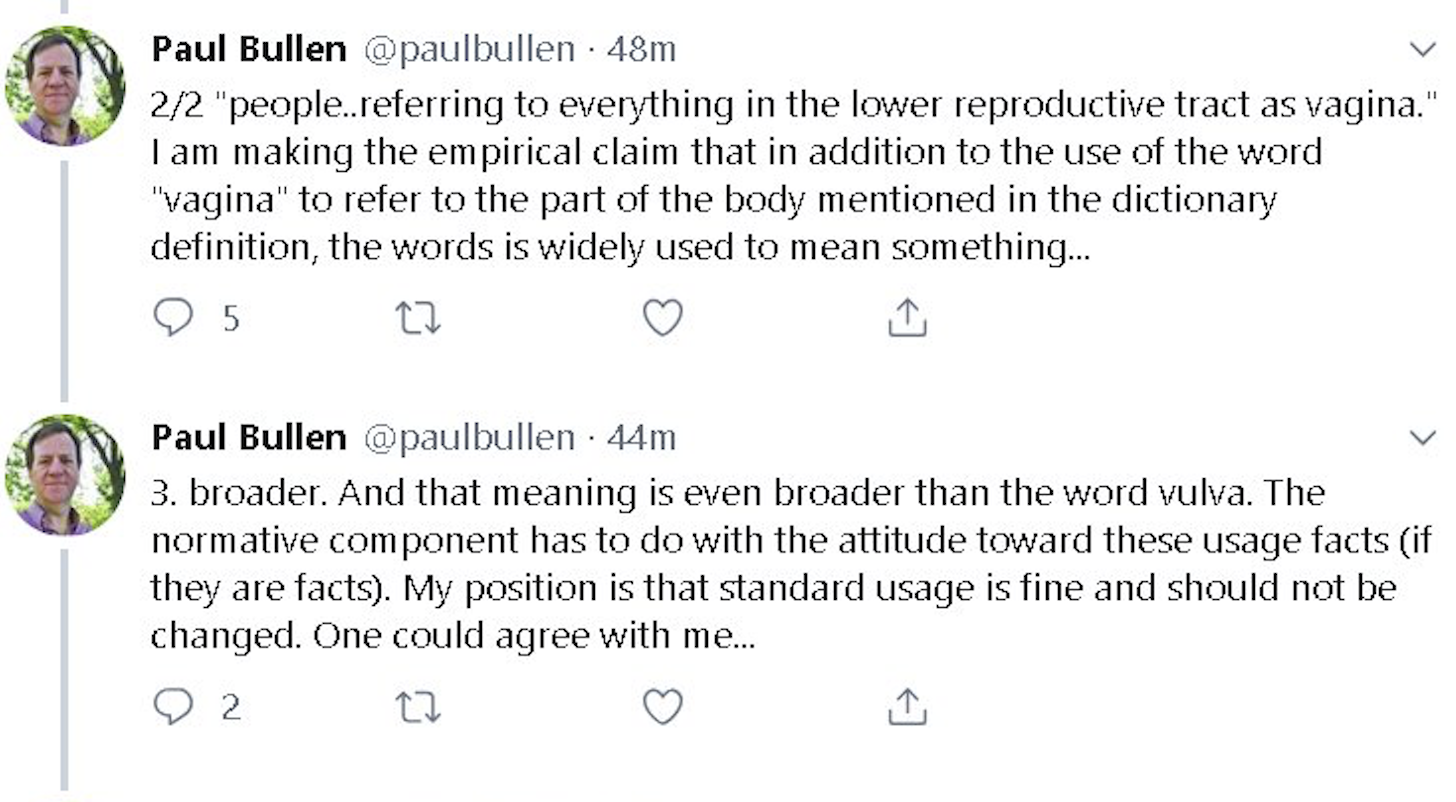Open Paul Bullen's avatar on second tweet
Viewport: 1456px width, 802px height.
click(x=65, y=475)
